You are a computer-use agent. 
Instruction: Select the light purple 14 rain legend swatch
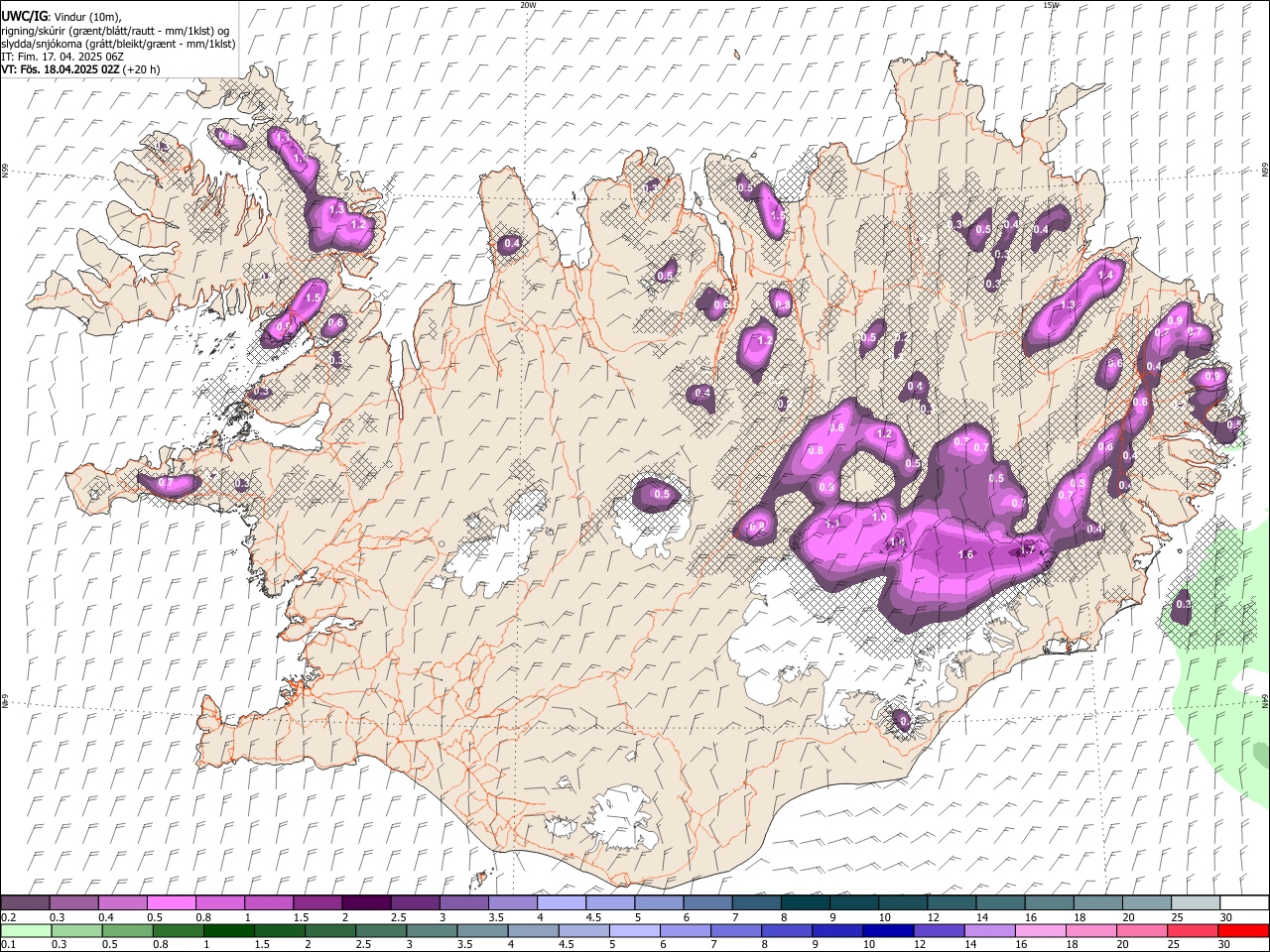(988, 931)
